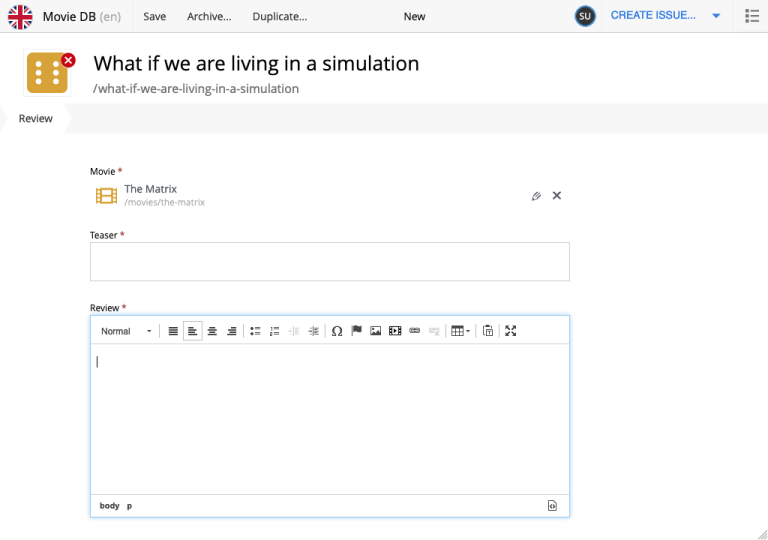Image resolution: width=768 pixels, height=540 pixels.
Task: Toggle align left in the editor
Action: pos(193,331)
